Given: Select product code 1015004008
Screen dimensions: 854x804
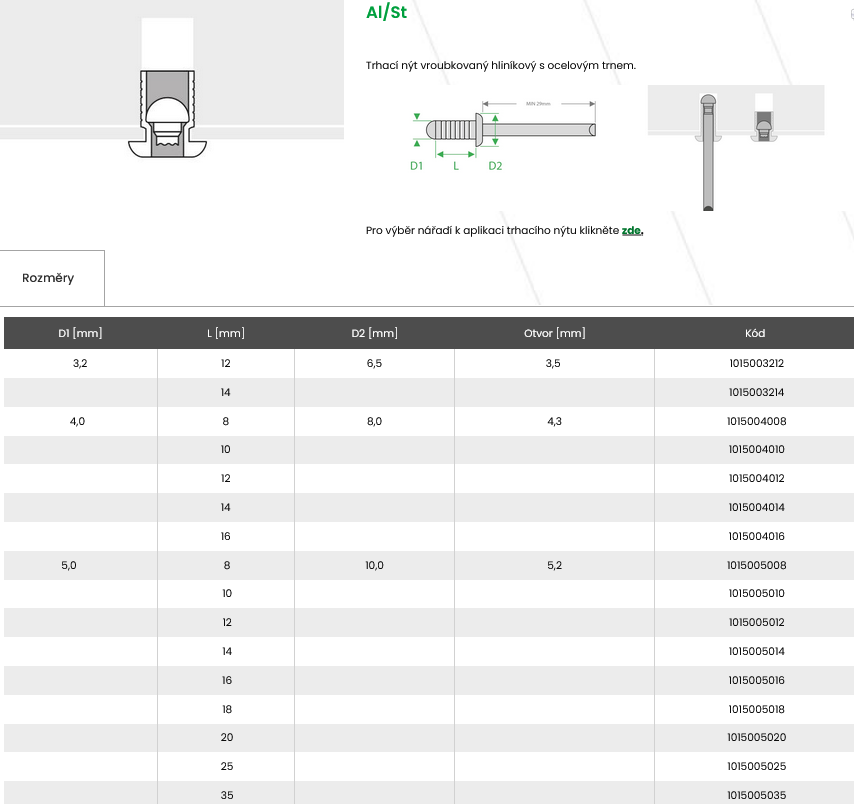Looking at the screenshot, I should pos(757,421).
